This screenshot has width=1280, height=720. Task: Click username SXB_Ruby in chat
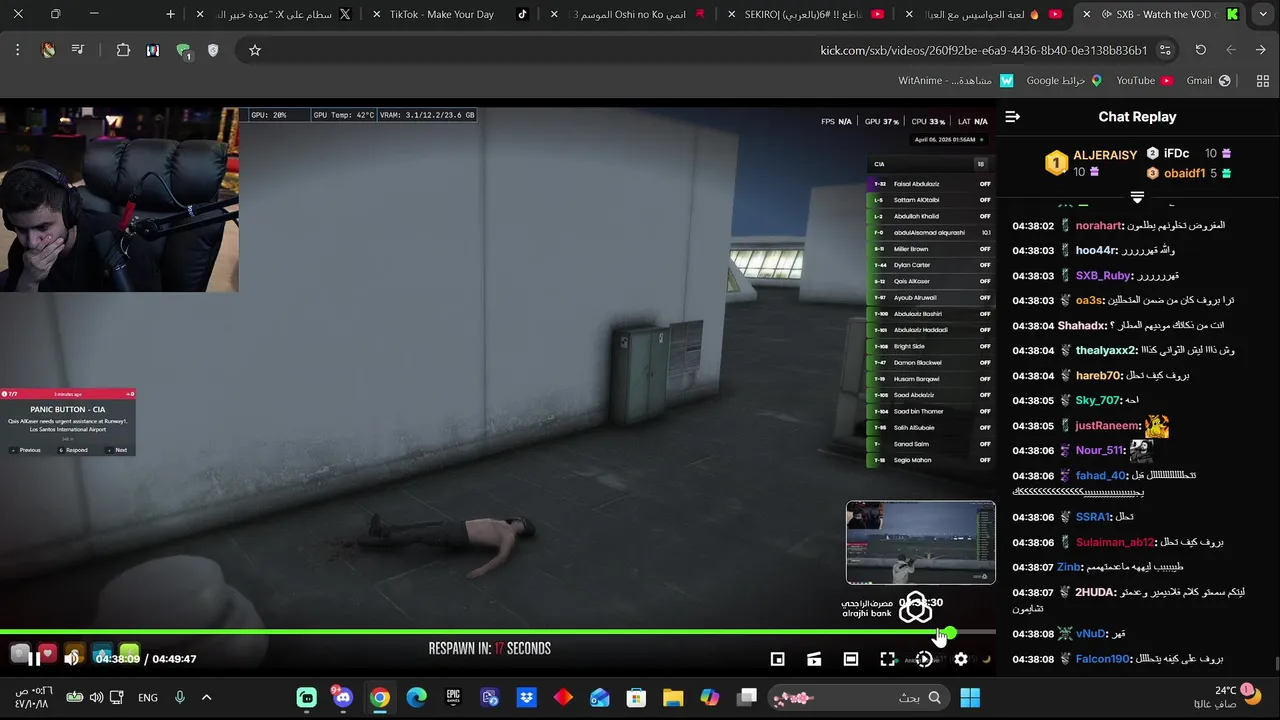[x=1103, y=276]
